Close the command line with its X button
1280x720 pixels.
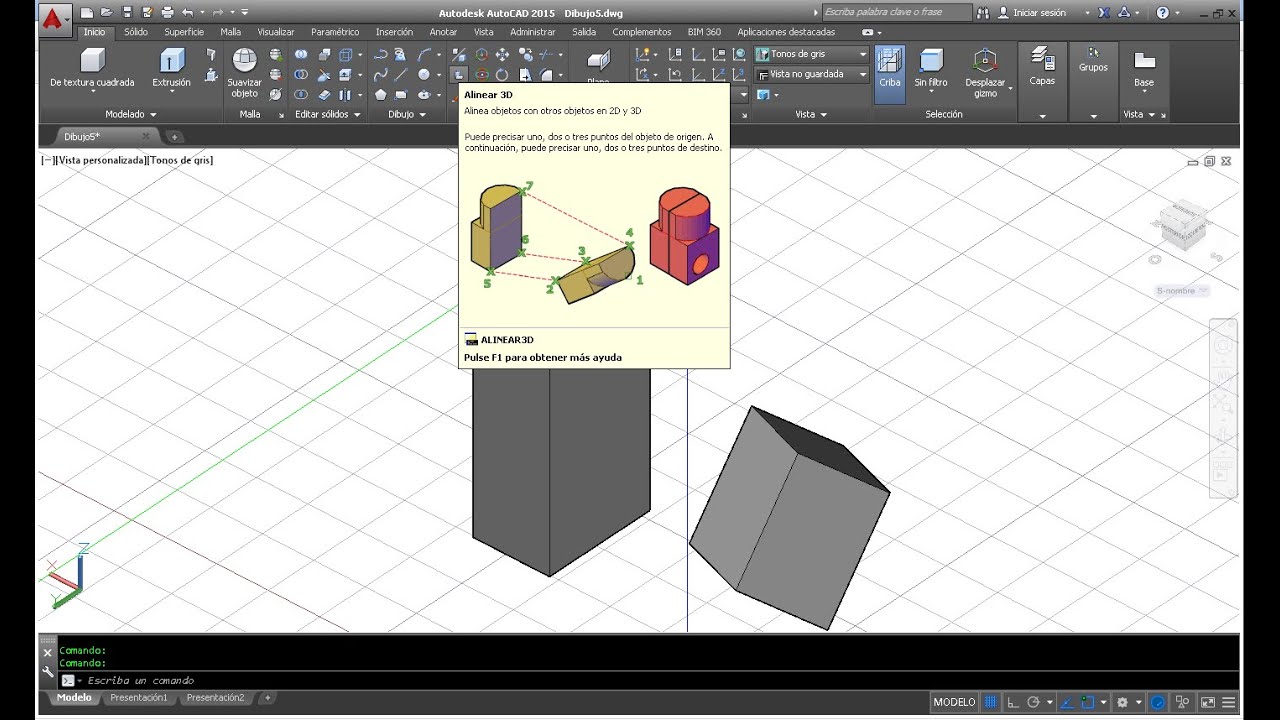pos(47,652)
